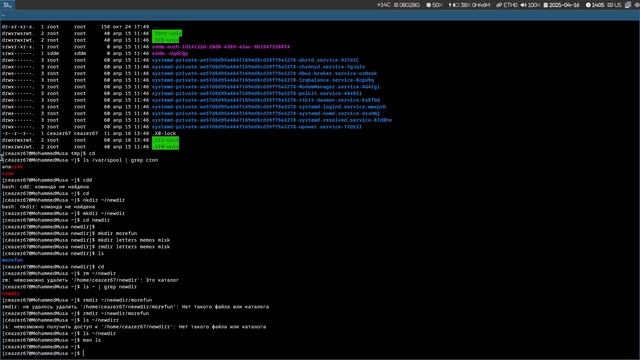This screenshot has height=360, width=640.
Task: Click the workspace indicator in the status bar
Action: coord(7,4)
